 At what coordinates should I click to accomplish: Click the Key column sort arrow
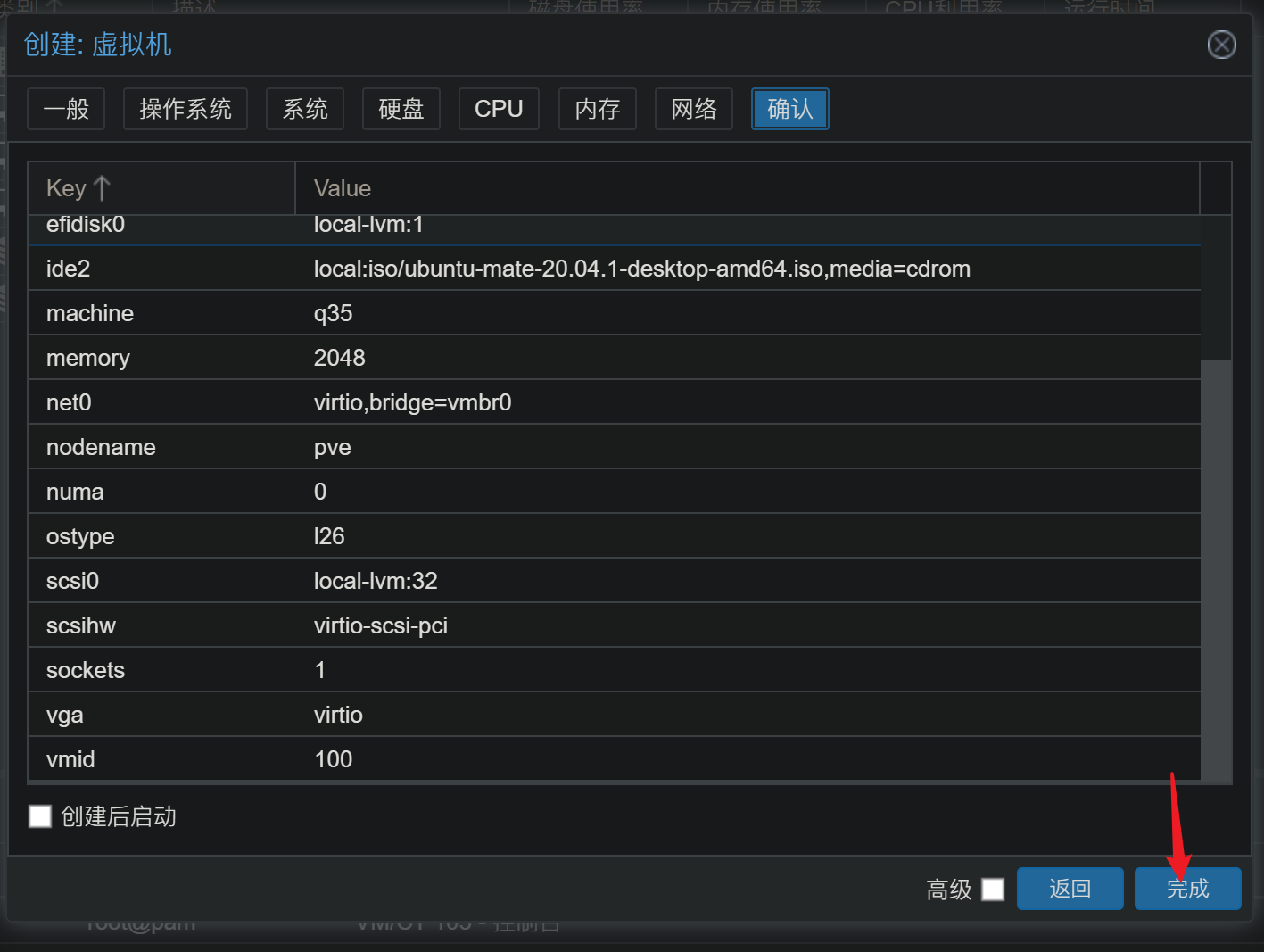point(102,188)
